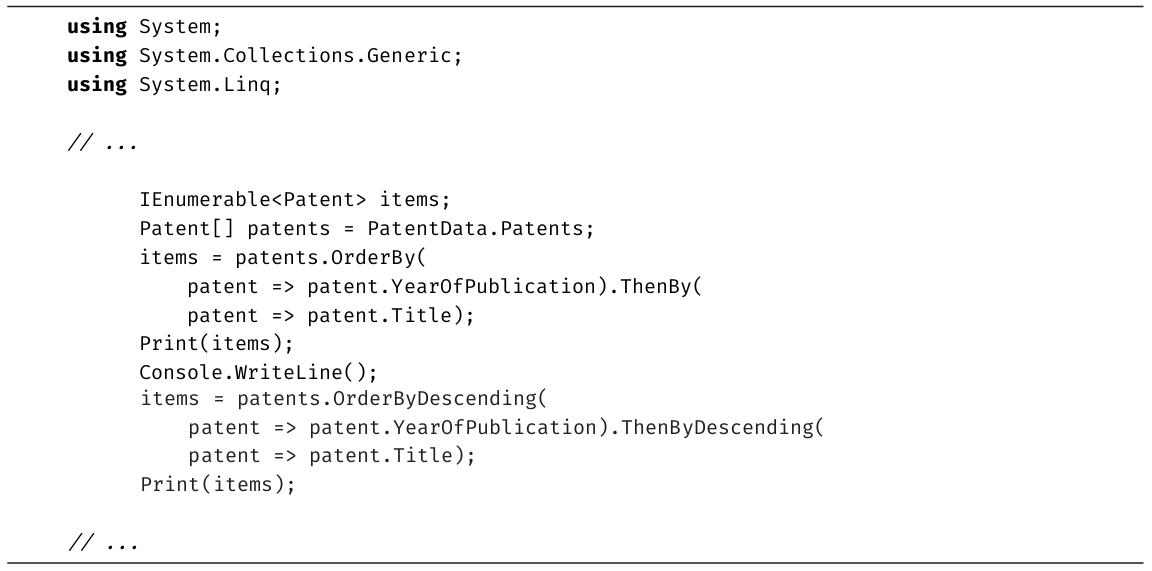Click the last comment line at the bottom
1152x571 pixels.
pos(102,543)
